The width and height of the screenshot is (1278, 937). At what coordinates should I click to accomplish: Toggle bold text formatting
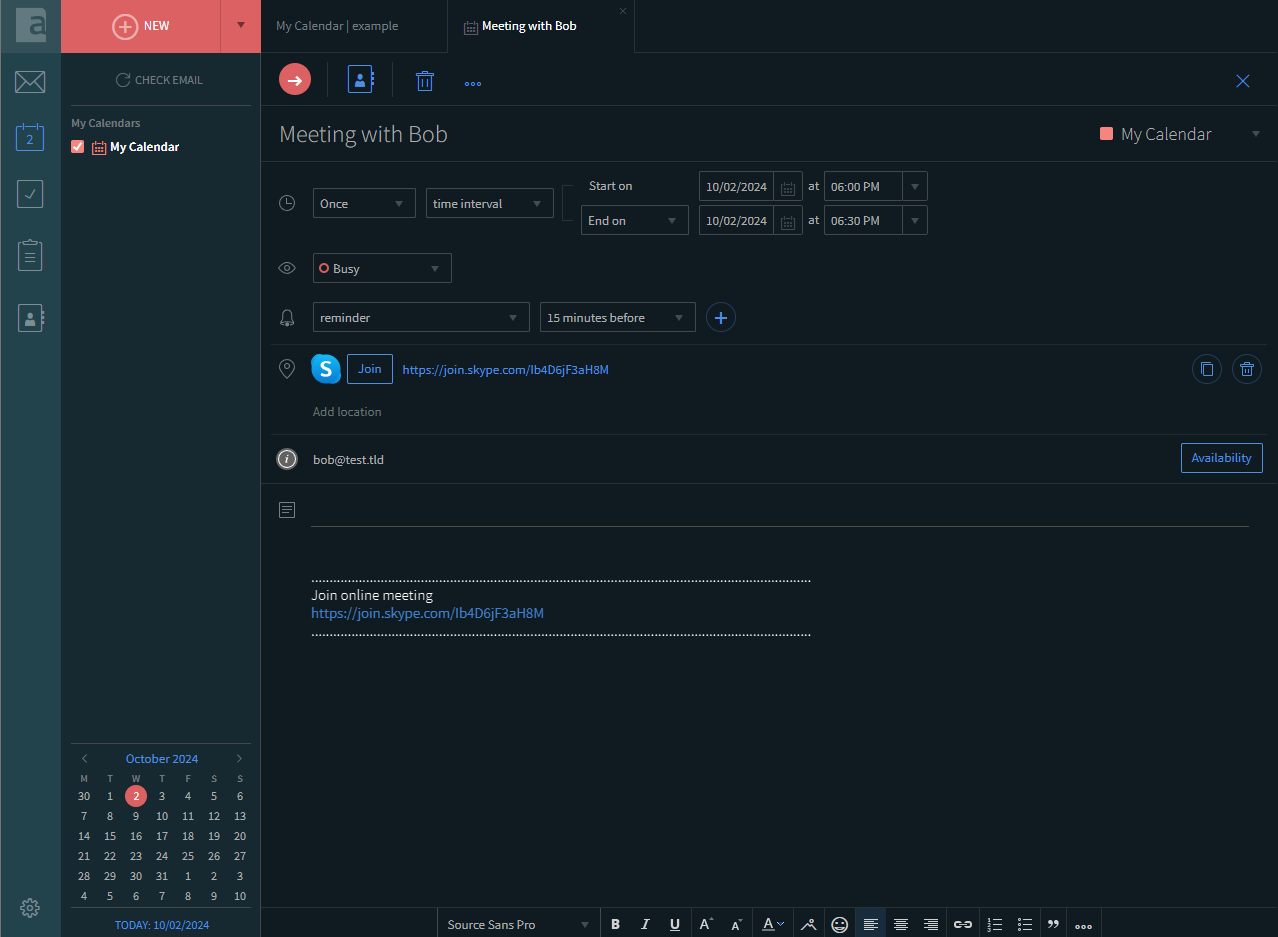[x=615, y=925]
